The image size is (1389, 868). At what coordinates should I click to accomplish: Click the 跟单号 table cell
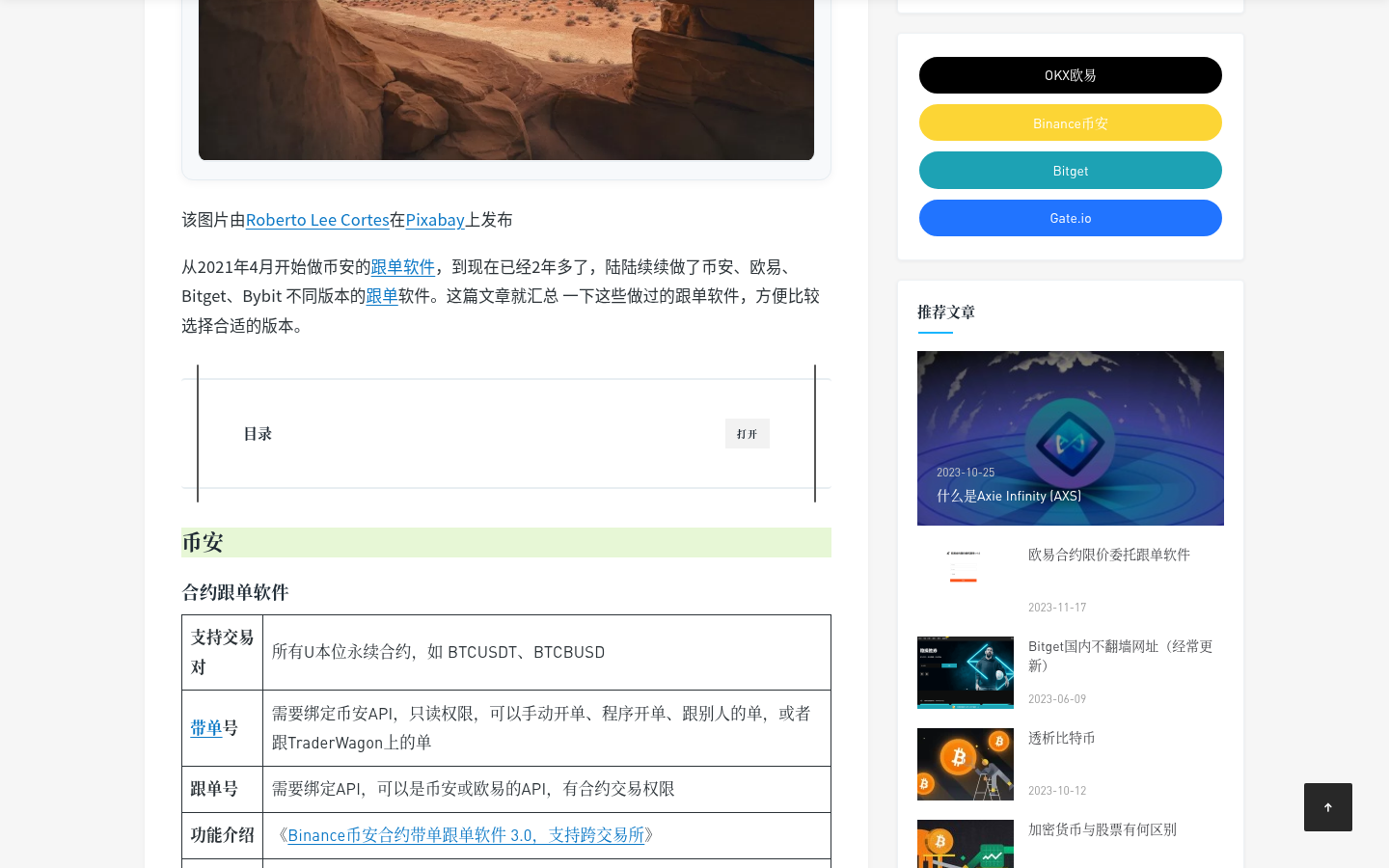point(223,789)
